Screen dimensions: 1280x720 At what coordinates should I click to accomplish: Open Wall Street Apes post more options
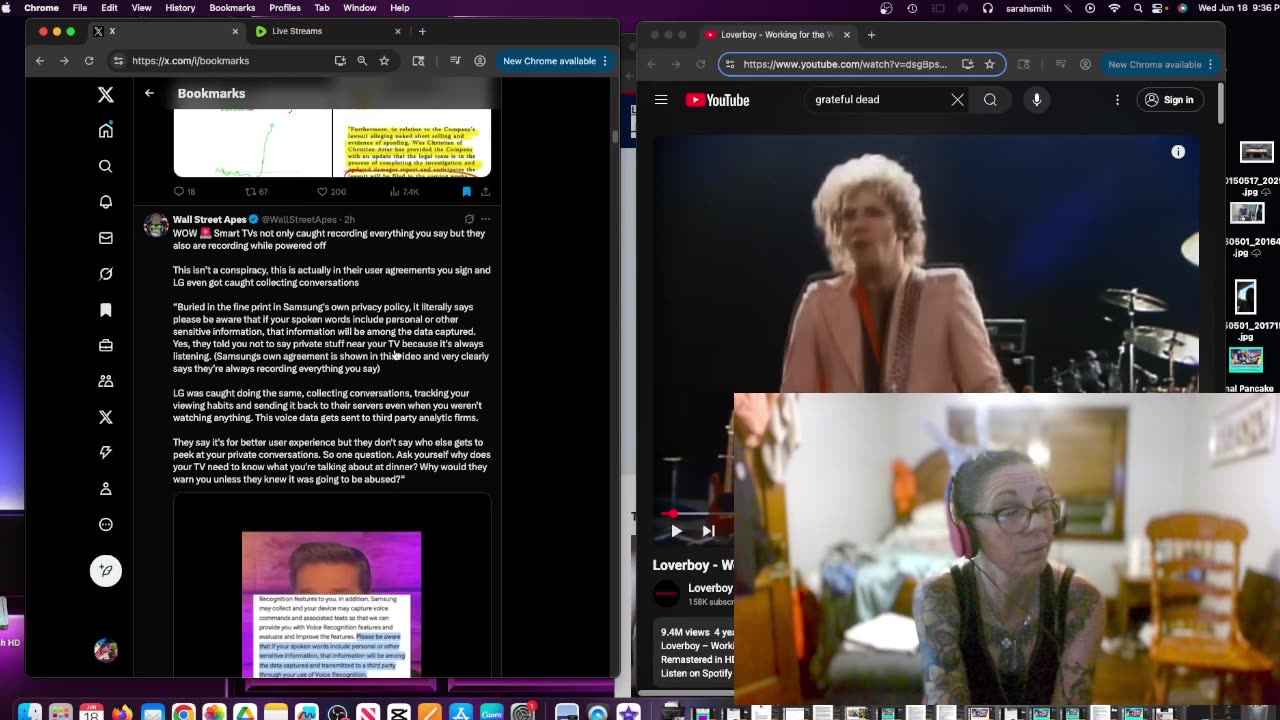click(486, 219)
